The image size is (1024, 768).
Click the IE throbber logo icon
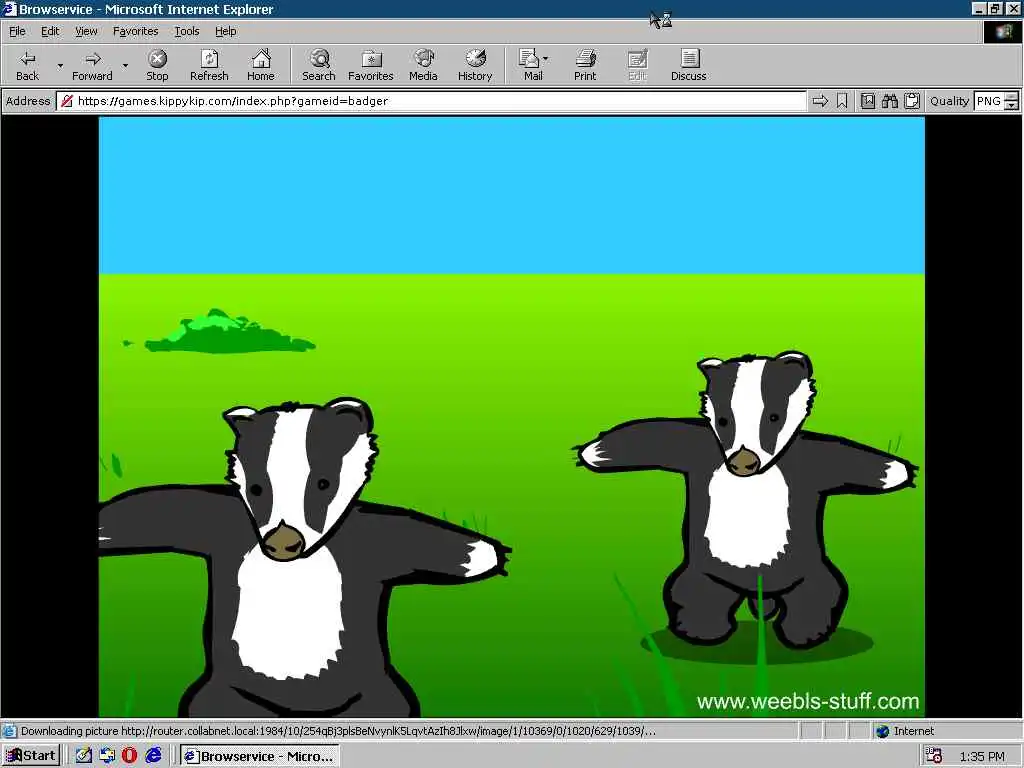[1002, 31]
